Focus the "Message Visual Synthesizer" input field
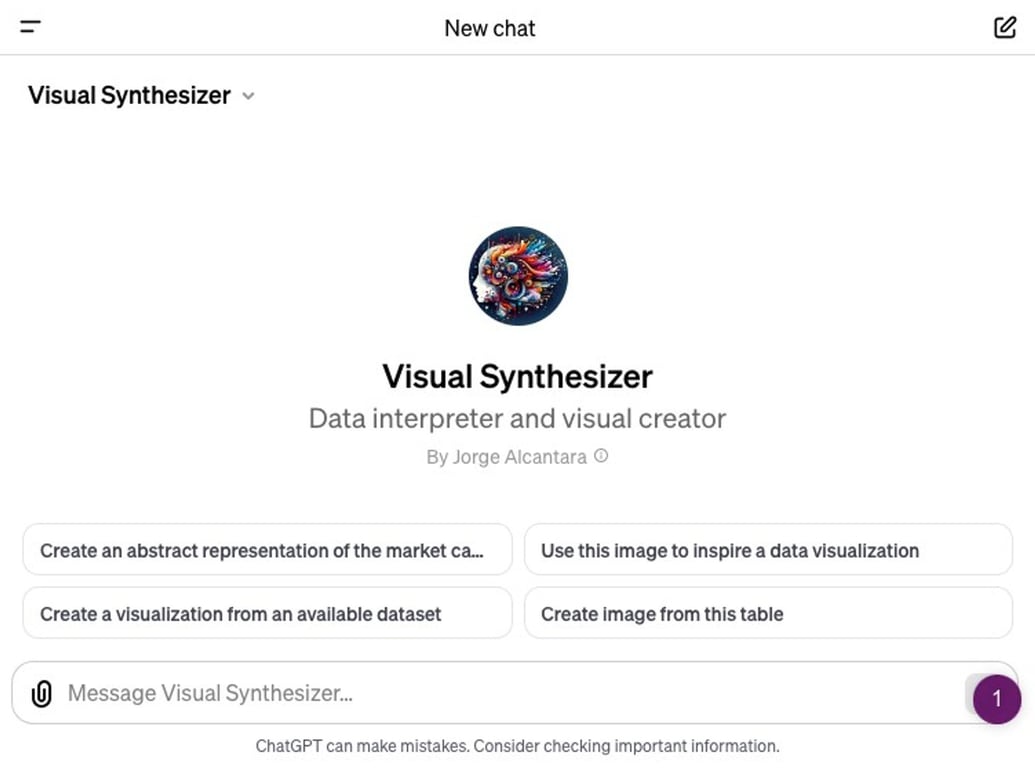This screenshot has width=1035, height=768. (400, 692)
